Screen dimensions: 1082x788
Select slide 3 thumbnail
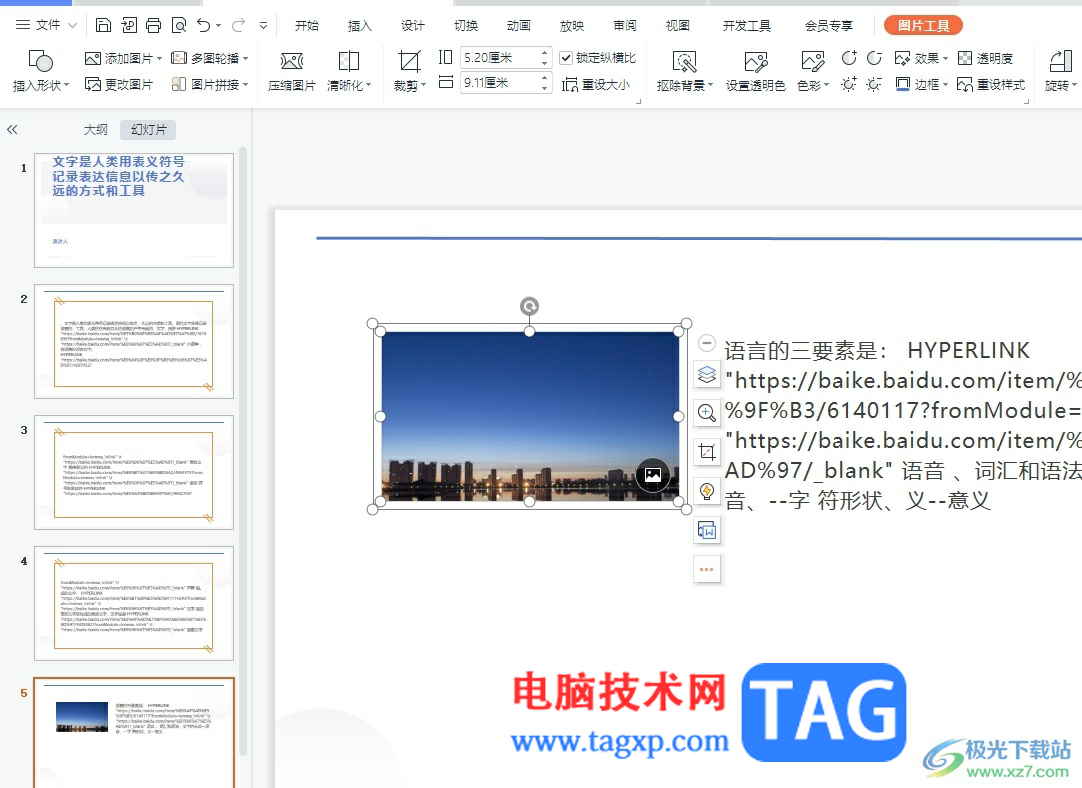pyautogui.click(x=134, y=472)
